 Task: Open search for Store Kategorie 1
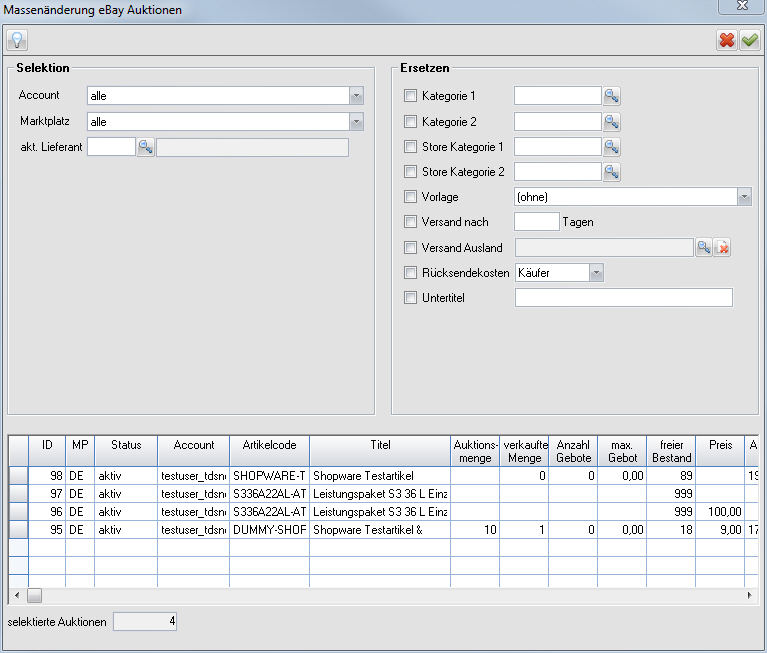tap(611, 147)
